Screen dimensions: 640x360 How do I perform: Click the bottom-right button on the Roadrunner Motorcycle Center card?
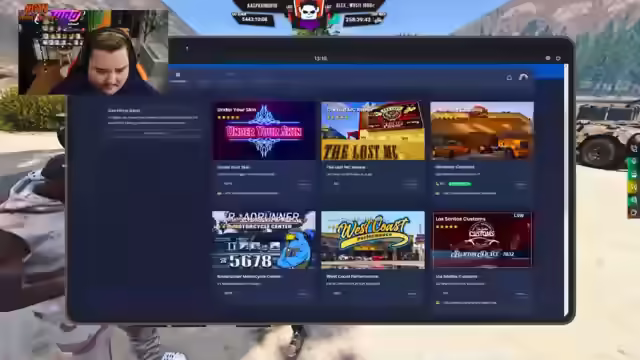[303, 294]
